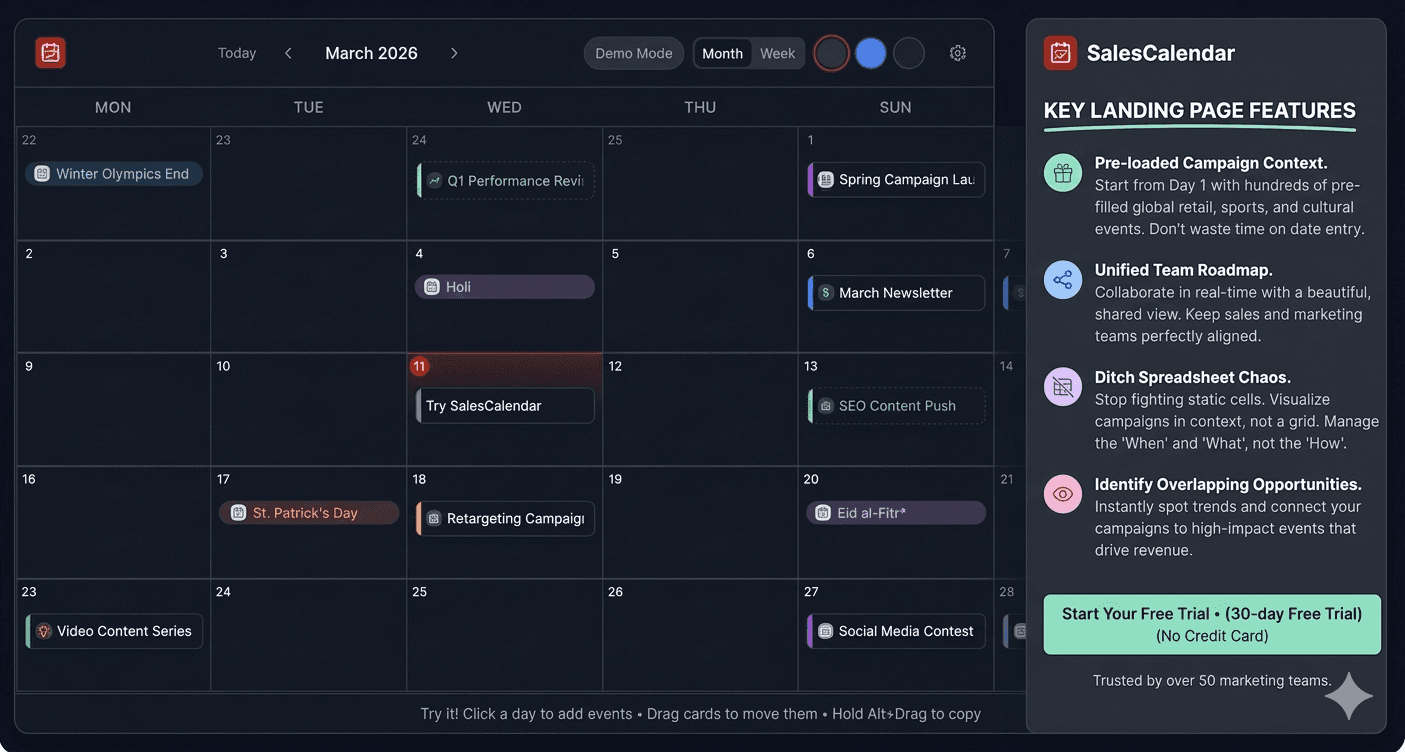Click the Retargeting Campaign event
This screenshot has height=752, width=1405.
[505, 519]
